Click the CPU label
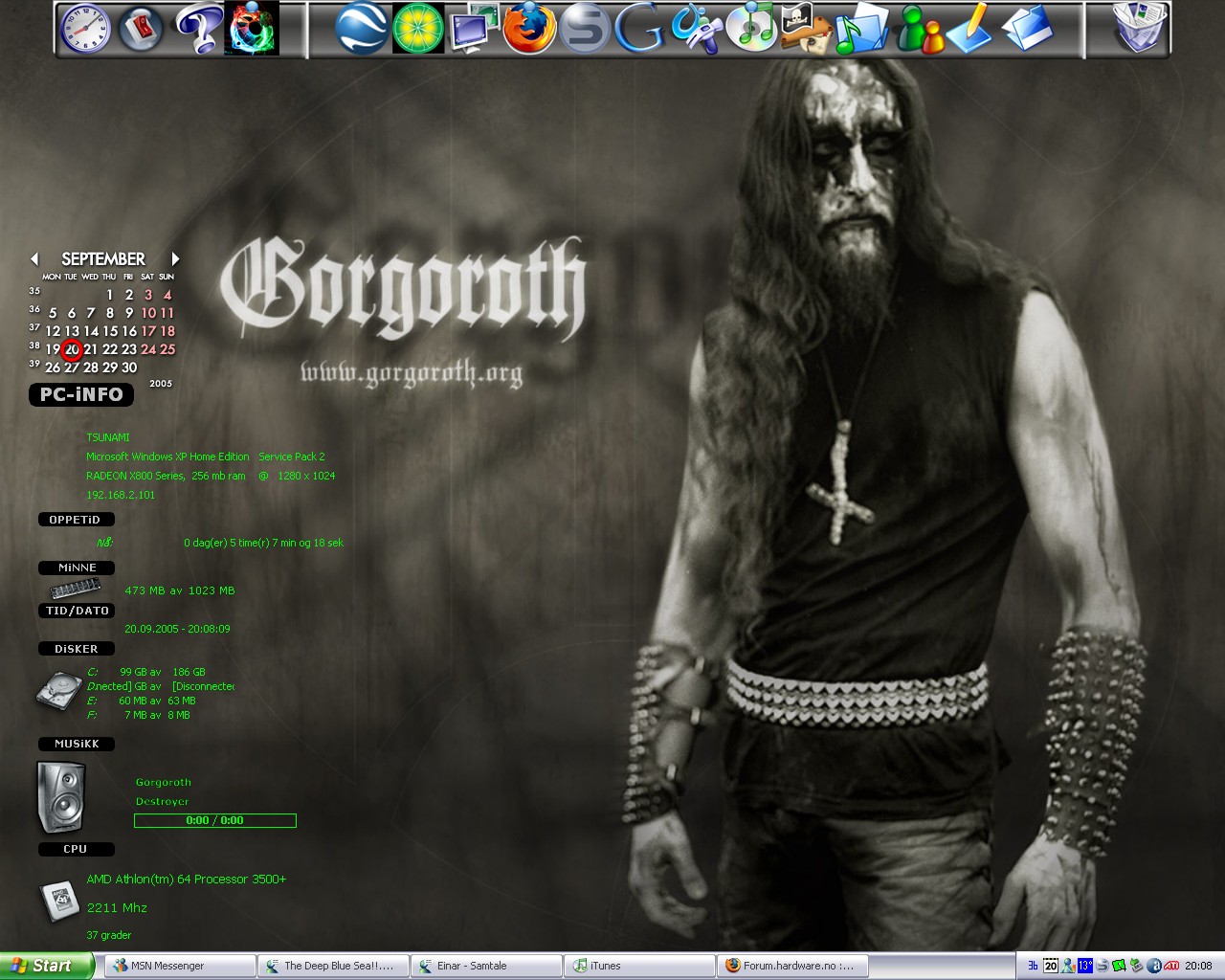Image resolution: width=1225 pixels, height=980 pixels. (76, 849)
